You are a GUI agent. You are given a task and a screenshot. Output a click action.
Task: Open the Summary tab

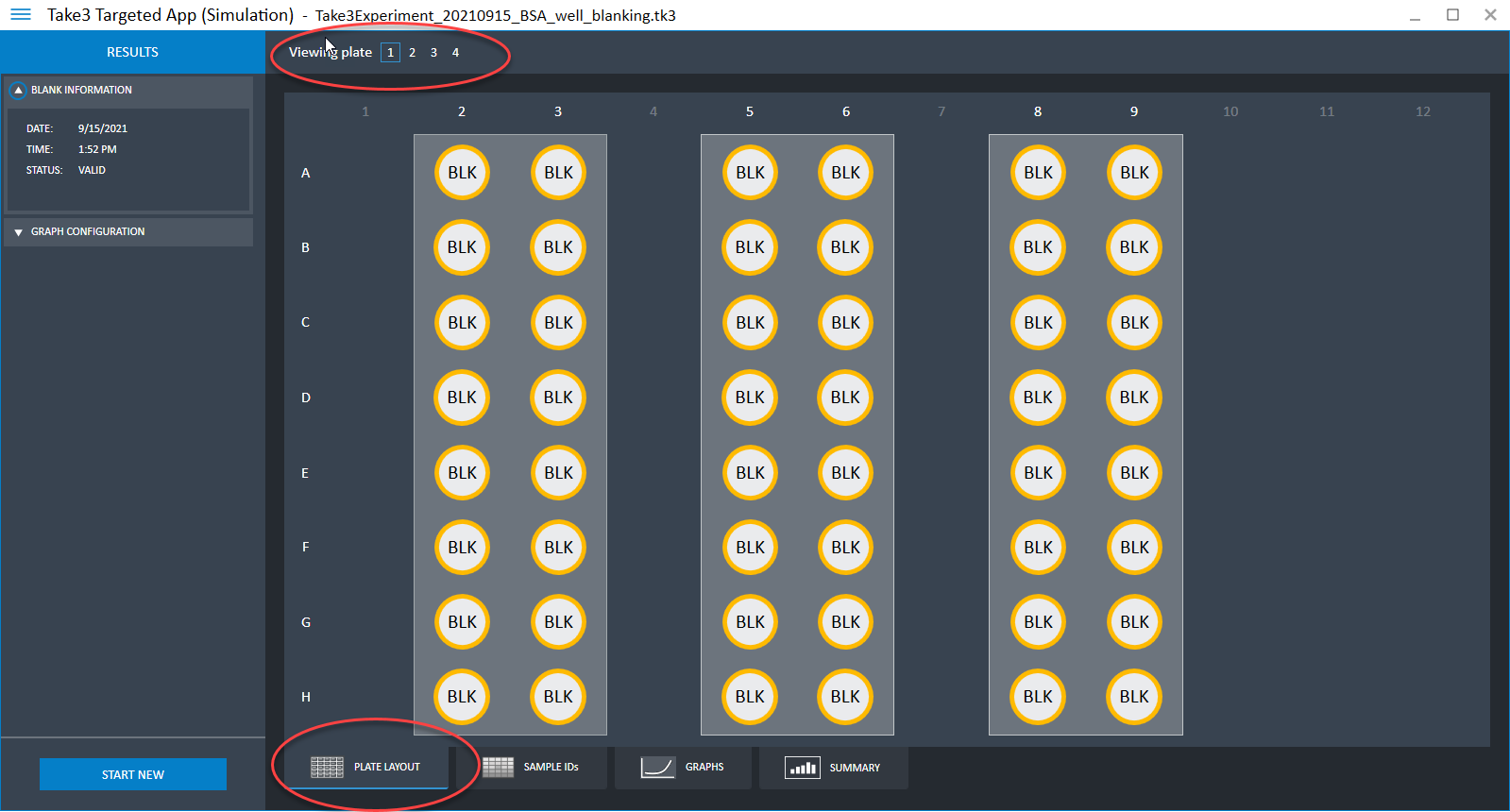(854, 769)
